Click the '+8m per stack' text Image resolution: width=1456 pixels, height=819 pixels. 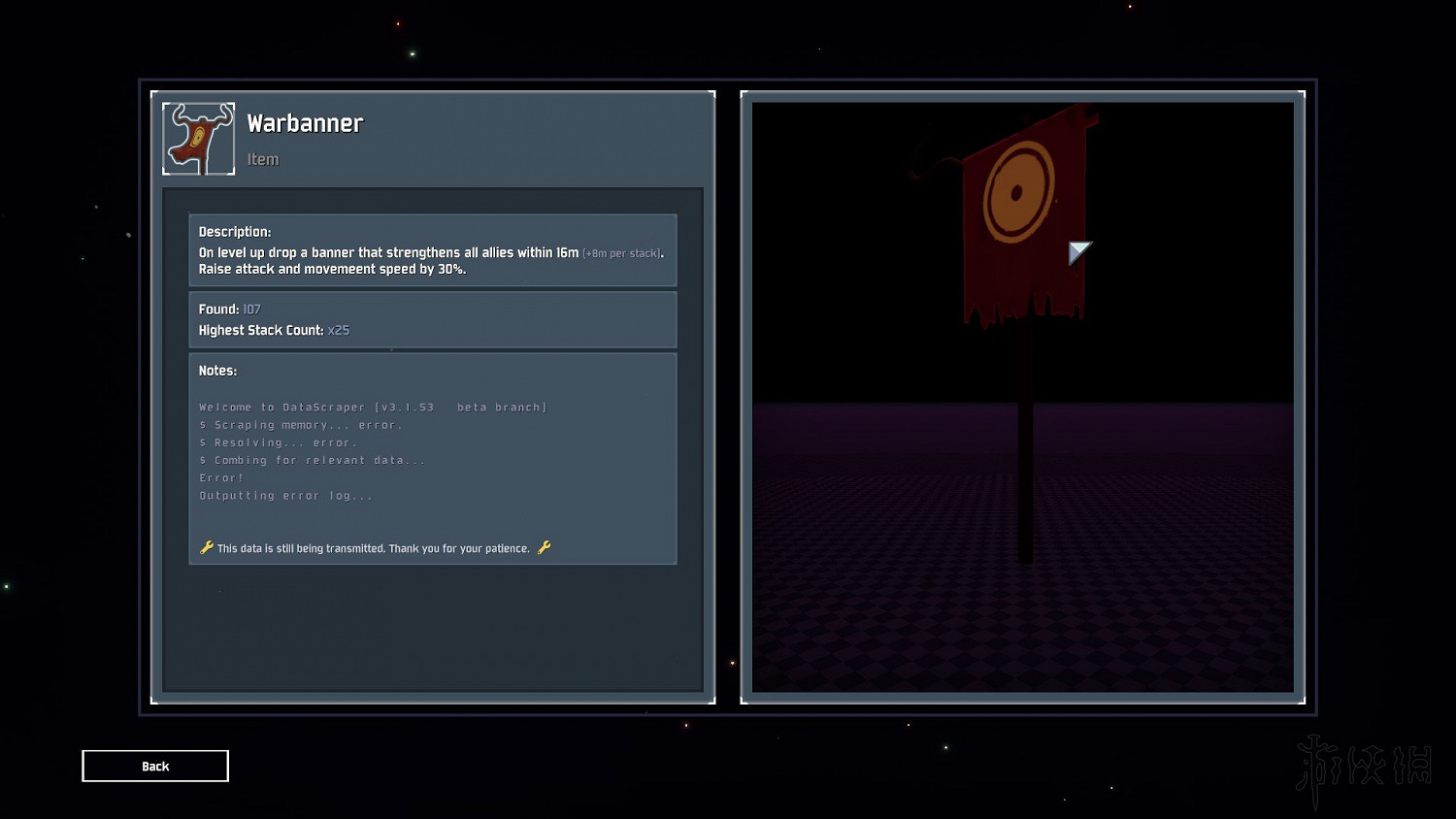point(622,253)
